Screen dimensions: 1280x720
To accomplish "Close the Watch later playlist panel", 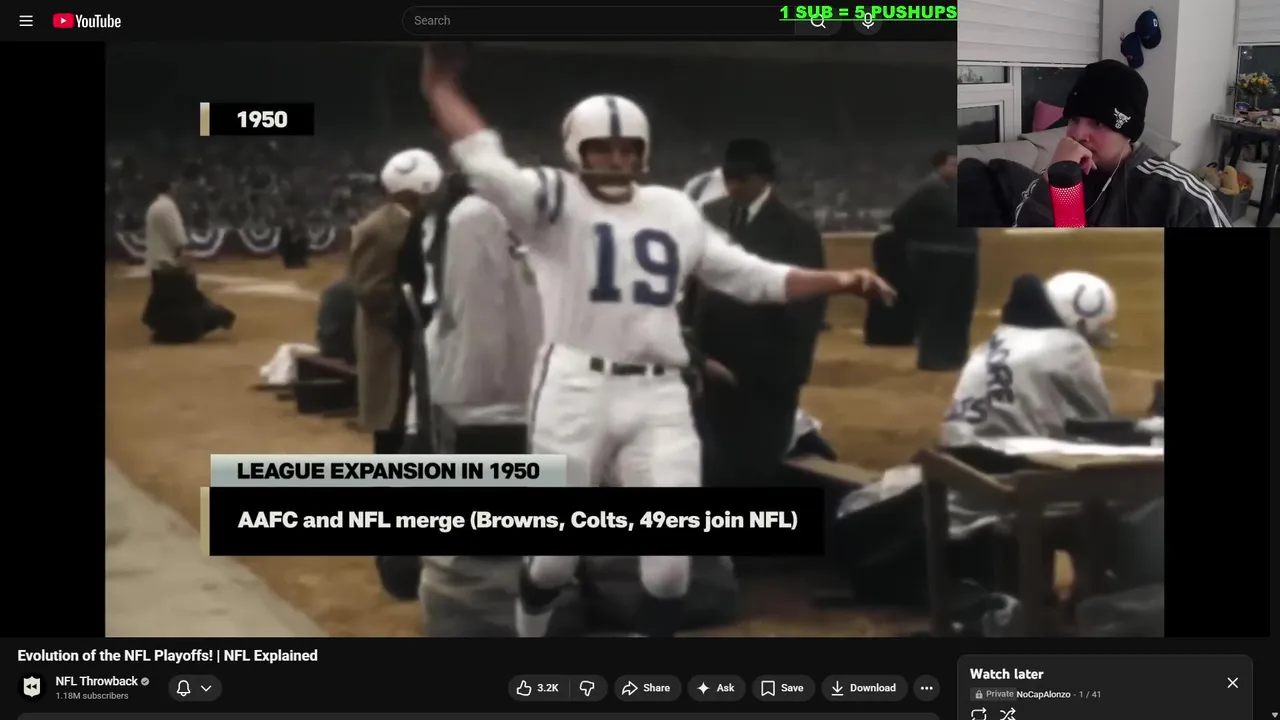I will tap(1232, 683).
